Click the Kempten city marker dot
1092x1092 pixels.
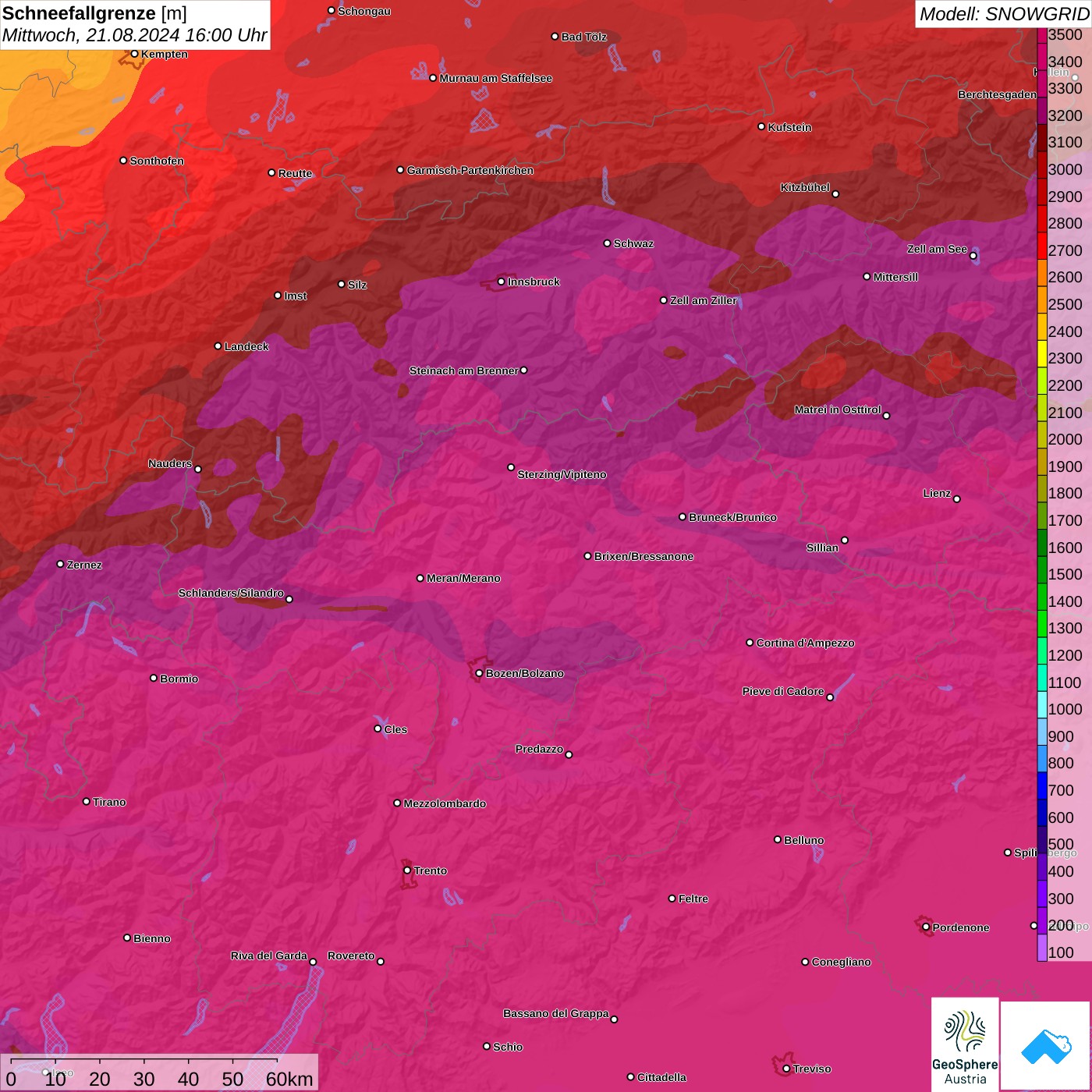coord(134,54)
